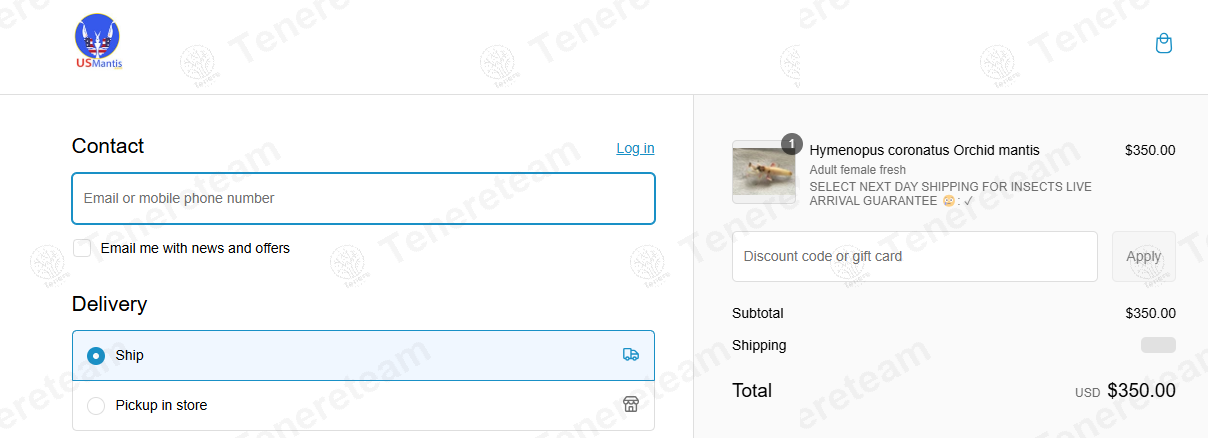The height and width of the screenshot is (438, 1208).
Task: Click the 'Email me with news and offers' label
Action: pyautogui.click(x=195, y=248)
